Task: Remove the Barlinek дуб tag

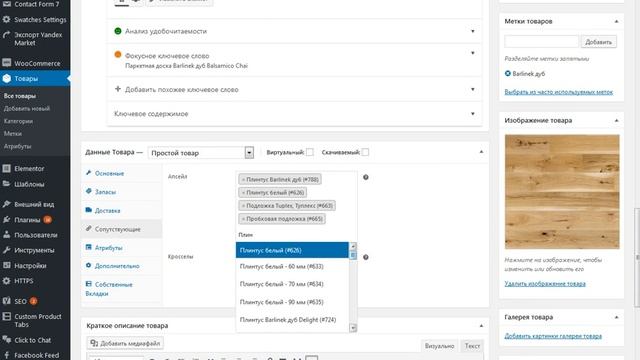Action: [x=508, y=73]
